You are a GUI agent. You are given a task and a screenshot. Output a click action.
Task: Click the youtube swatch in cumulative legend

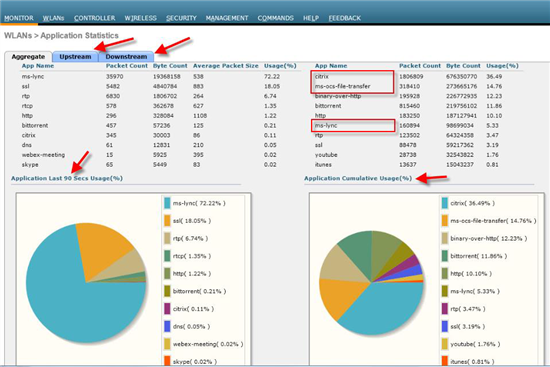445,344
